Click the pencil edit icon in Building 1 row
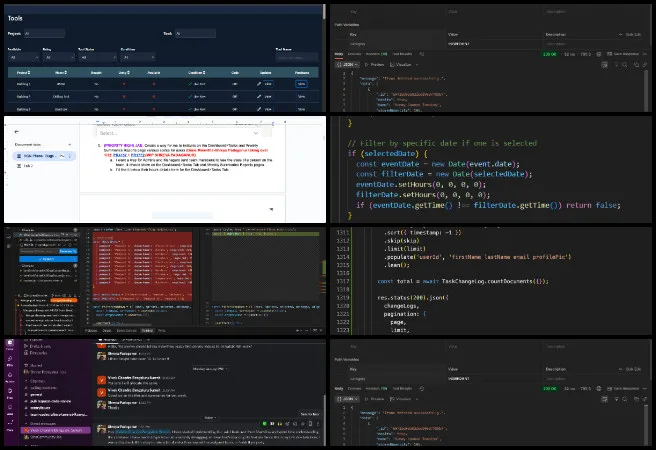Screen dimensions: 656x450 pyautogui.click(x=260, y=84)
